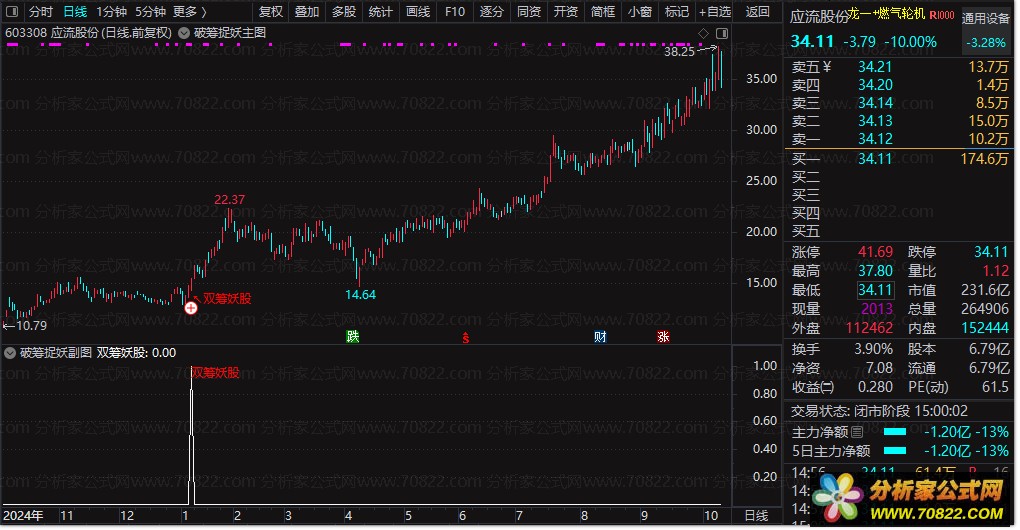This screenshot has height=530, width=1020.
Task: Click the 涨停 41.69 limit-up value
Action: click(875, 252)
